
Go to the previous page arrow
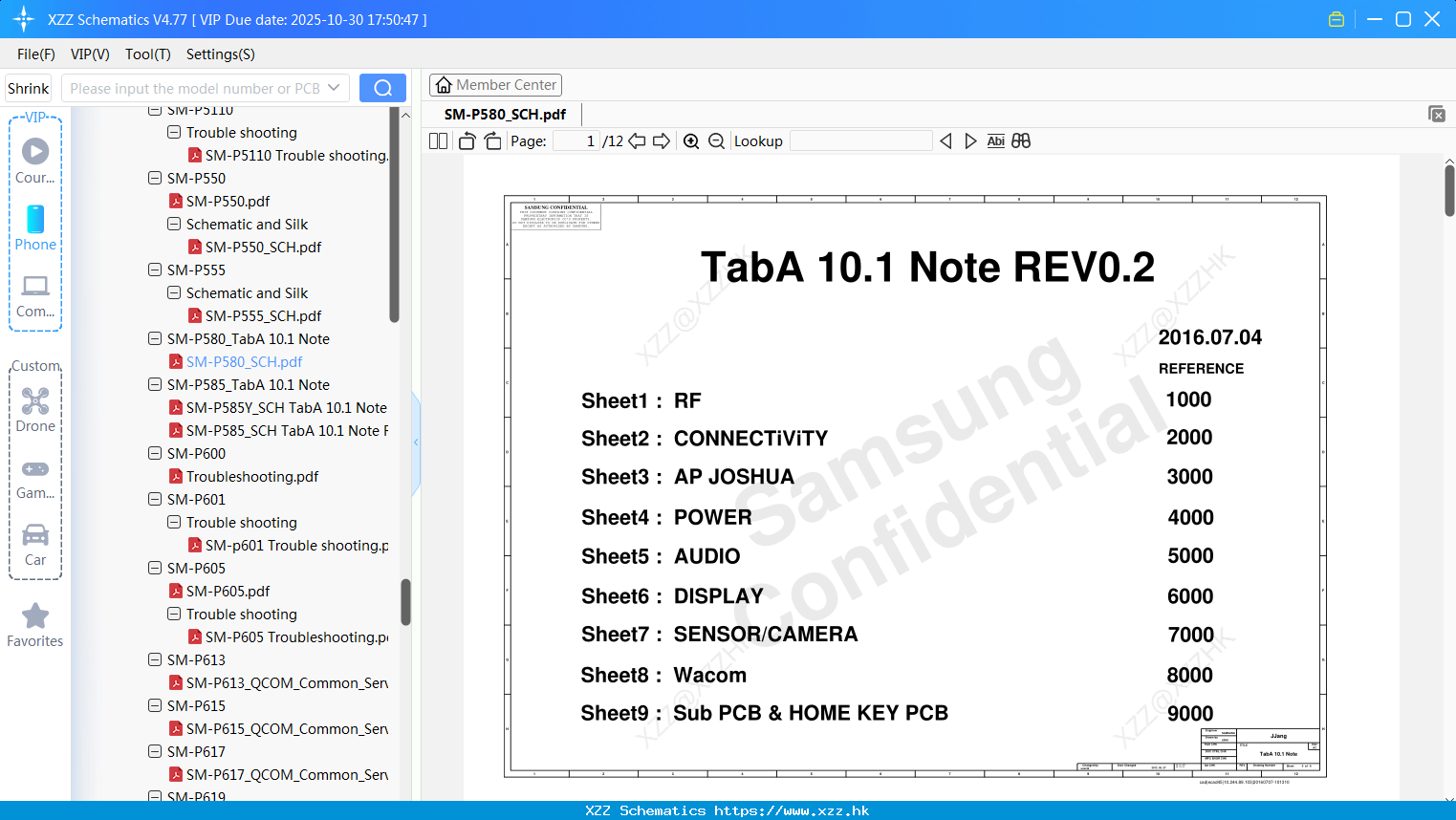[637, 141]
